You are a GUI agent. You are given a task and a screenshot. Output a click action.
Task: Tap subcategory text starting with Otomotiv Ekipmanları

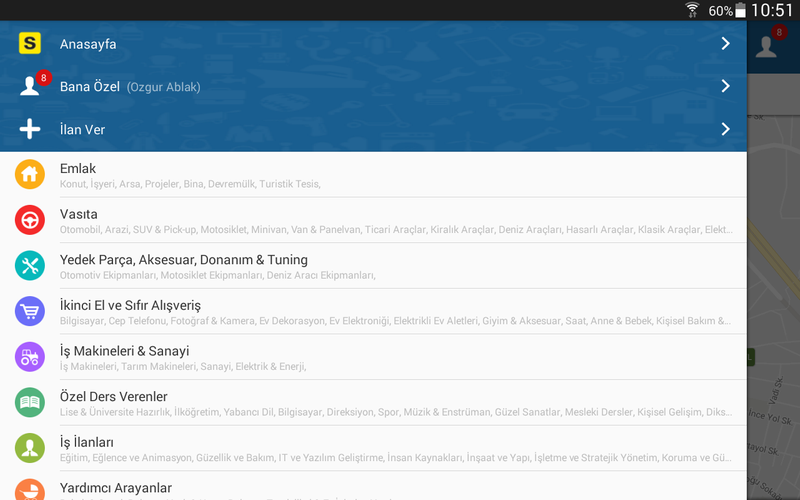[x=217, y=276]
